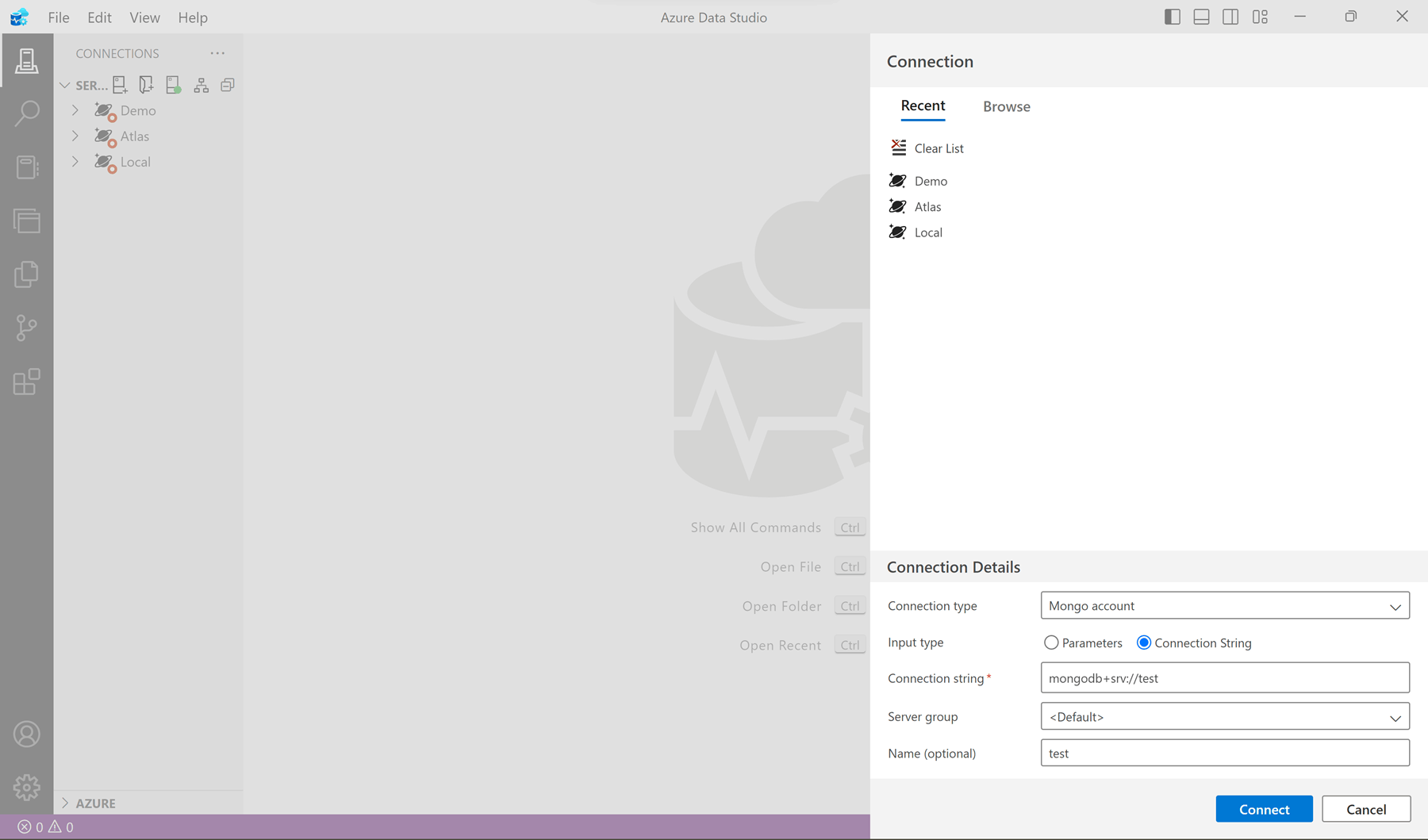Viewport: 1428px width, 840px height.
Task: Show active connections in the servers panel
Action: tap(173, 85)
